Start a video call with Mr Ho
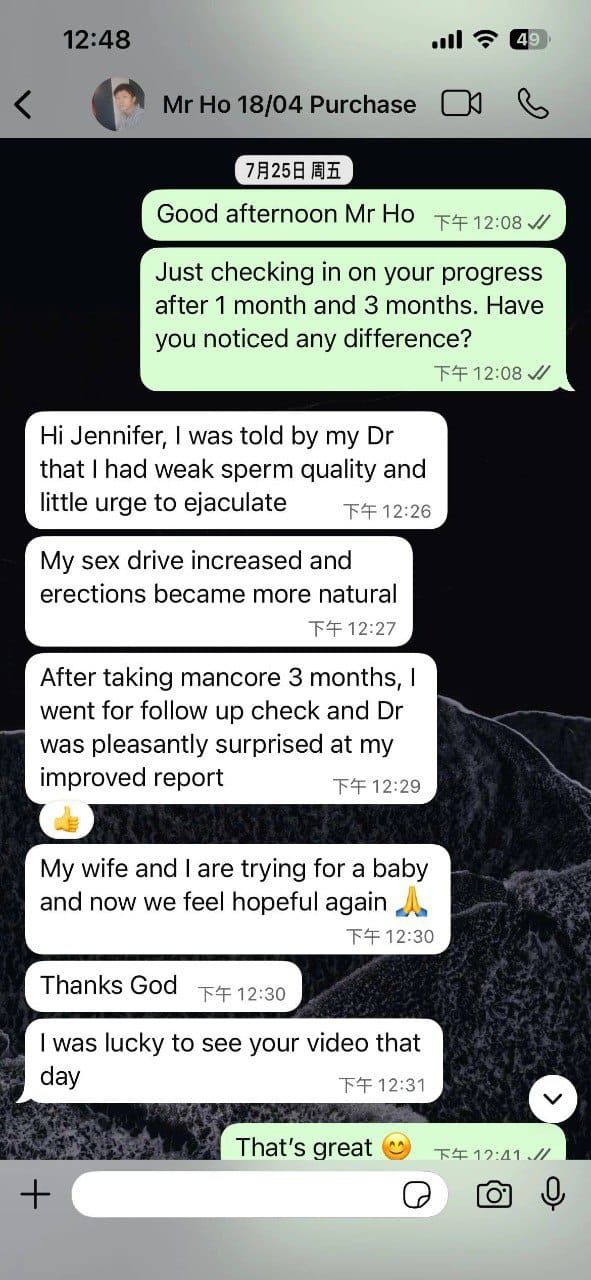 (x=462, y=103)
